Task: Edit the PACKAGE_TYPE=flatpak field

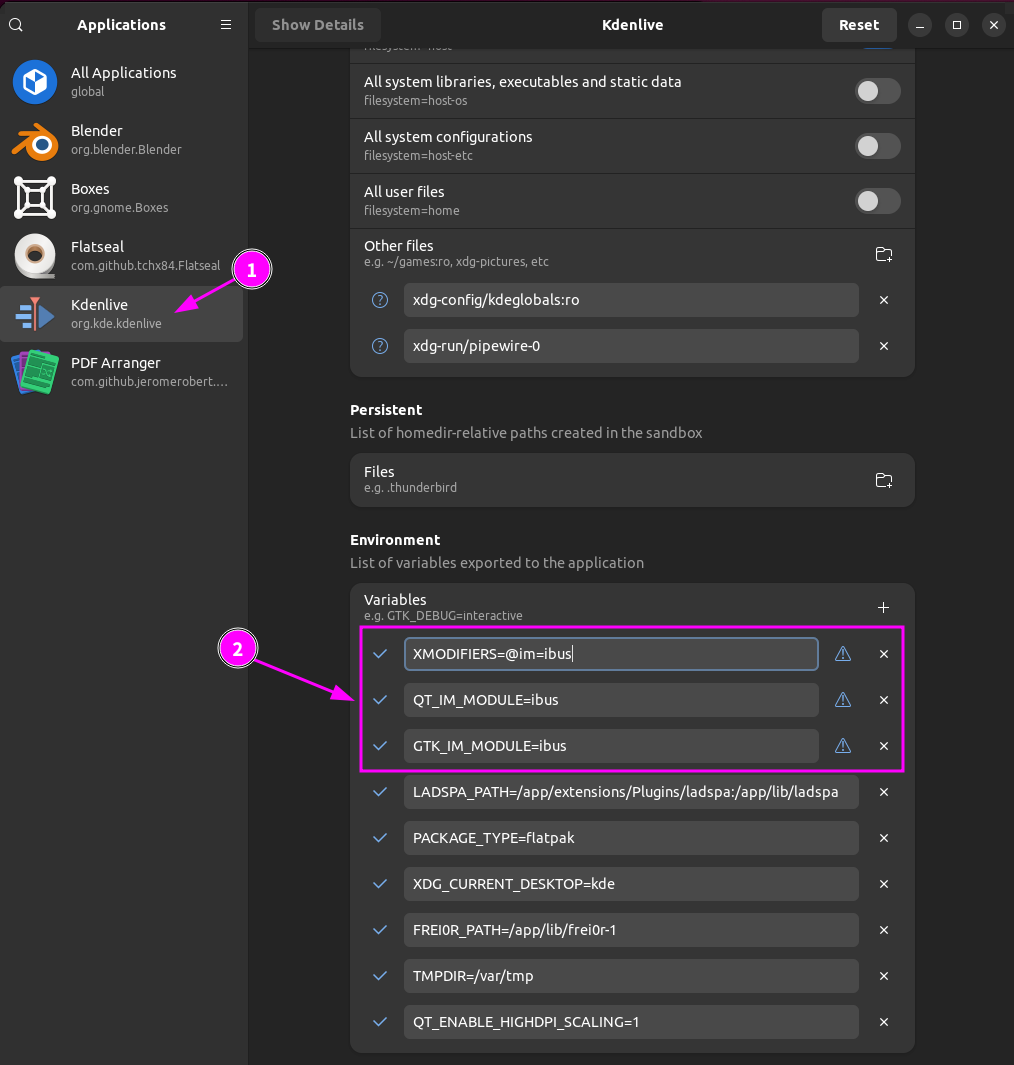Action: (x=631, y=838)
